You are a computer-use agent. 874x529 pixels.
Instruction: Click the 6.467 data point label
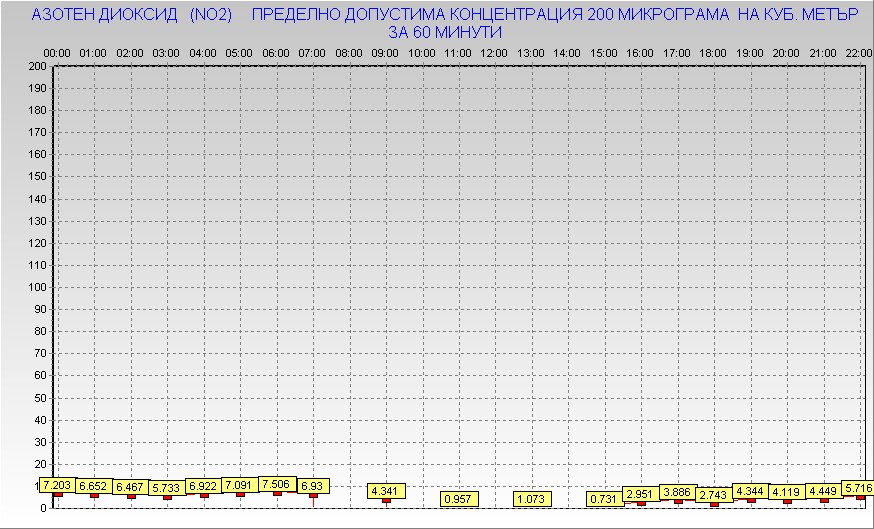click(x=130, y=487)
